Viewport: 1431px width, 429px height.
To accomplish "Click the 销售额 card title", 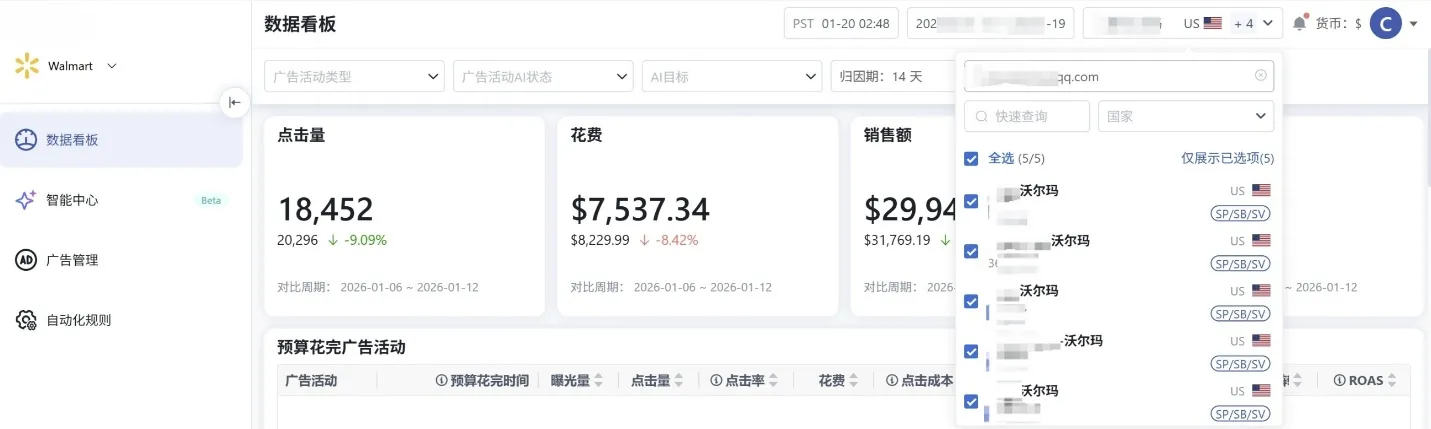I will pos(888,135).
